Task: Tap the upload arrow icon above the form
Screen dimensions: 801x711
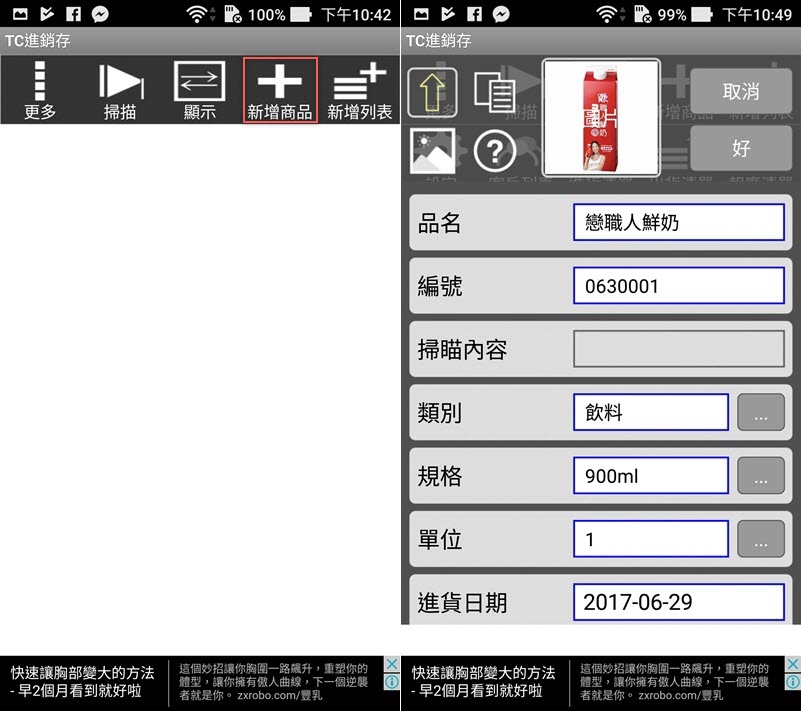Action: pos(432,92)
